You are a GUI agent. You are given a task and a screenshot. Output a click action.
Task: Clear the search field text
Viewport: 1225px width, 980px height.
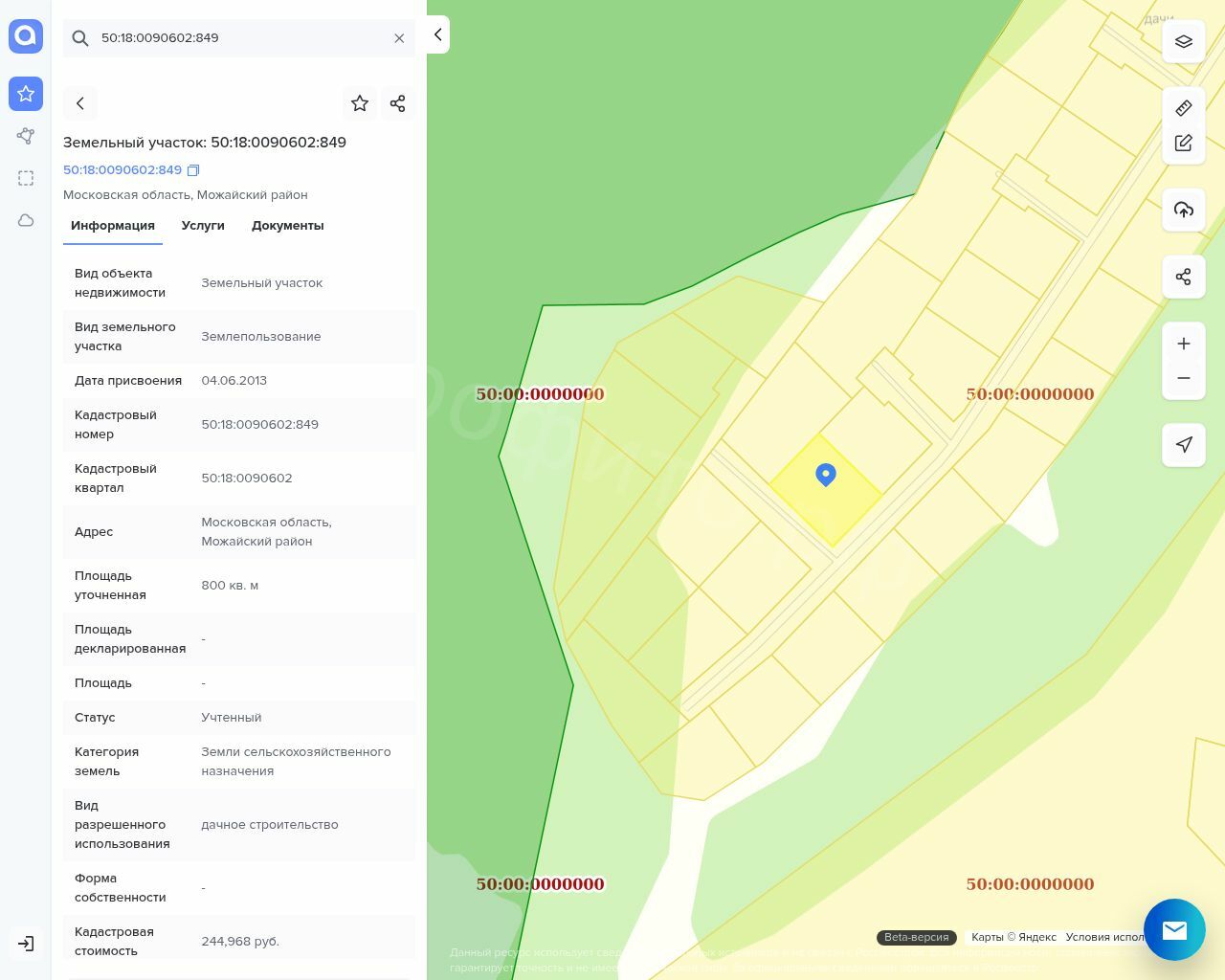pyautogui.click(x=399, y=38)
